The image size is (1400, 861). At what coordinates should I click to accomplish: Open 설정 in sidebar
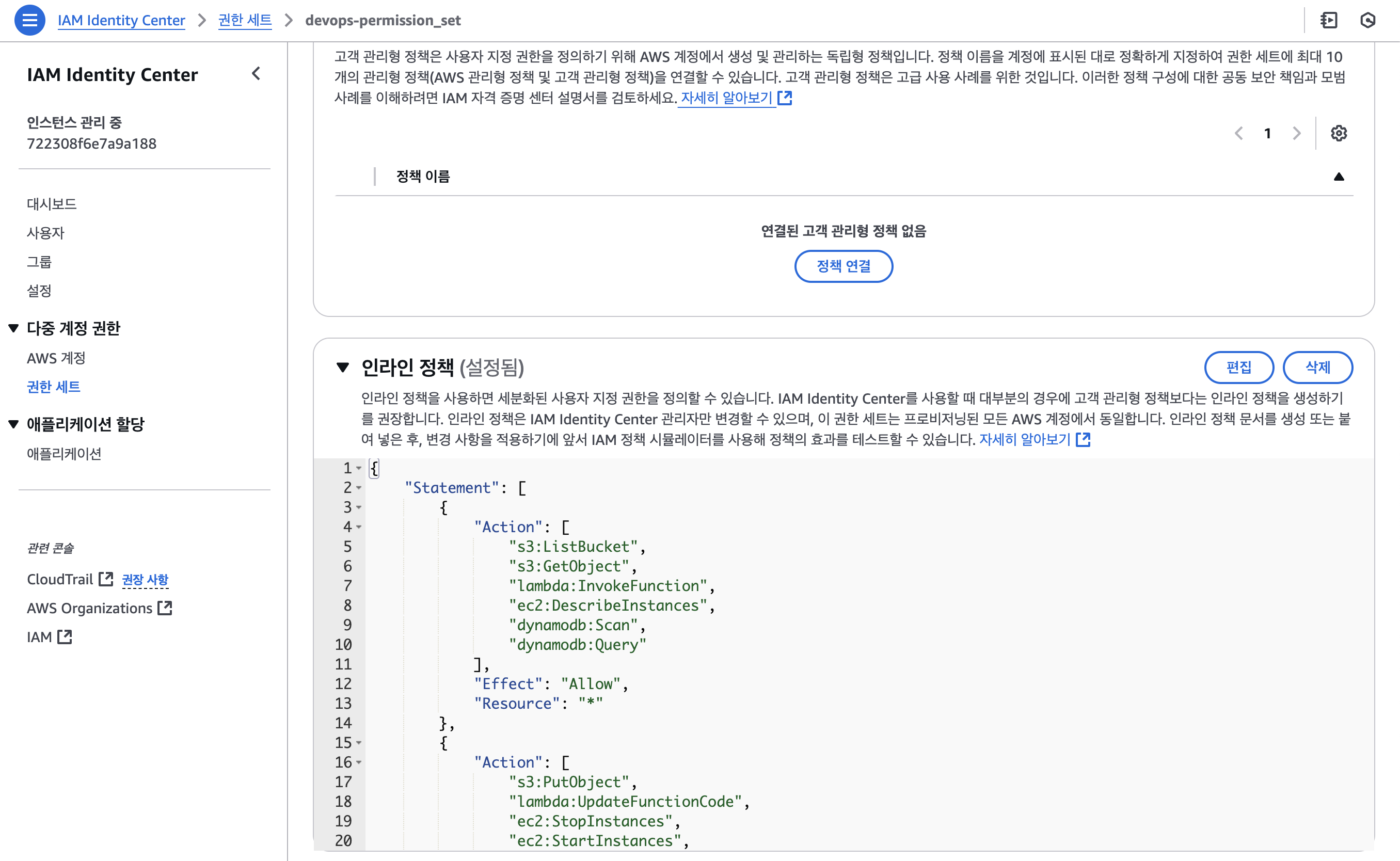click(39, 291)
